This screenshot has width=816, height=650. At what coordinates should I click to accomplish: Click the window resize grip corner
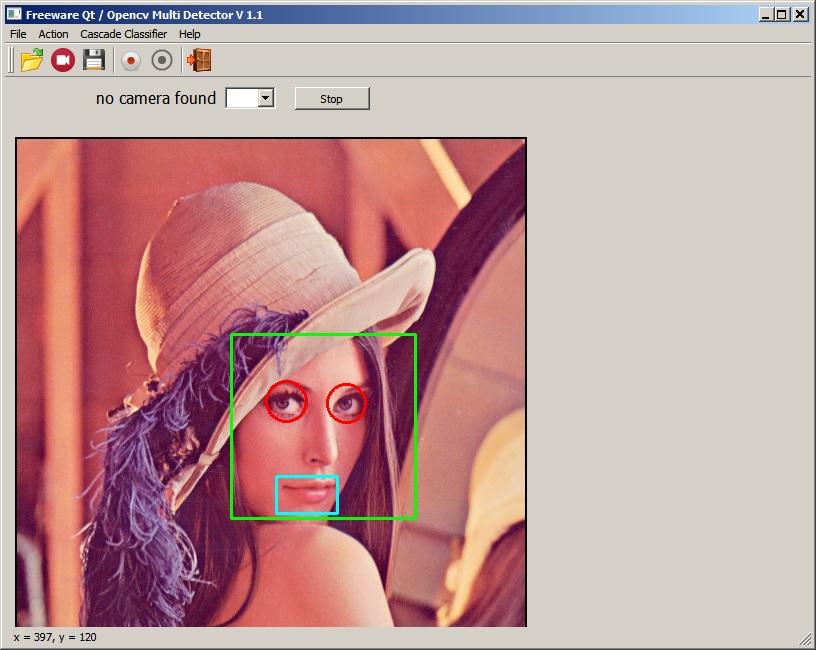point(805,639)
